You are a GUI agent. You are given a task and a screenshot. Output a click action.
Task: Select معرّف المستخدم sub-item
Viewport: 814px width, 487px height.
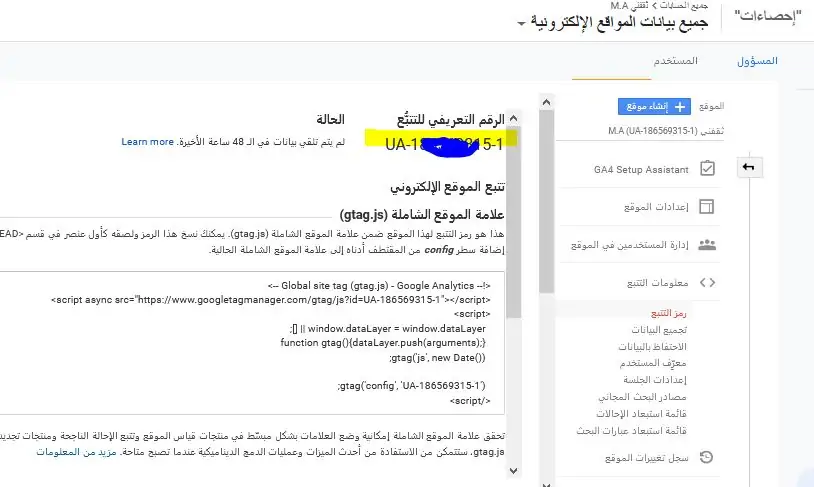(653, 363)
